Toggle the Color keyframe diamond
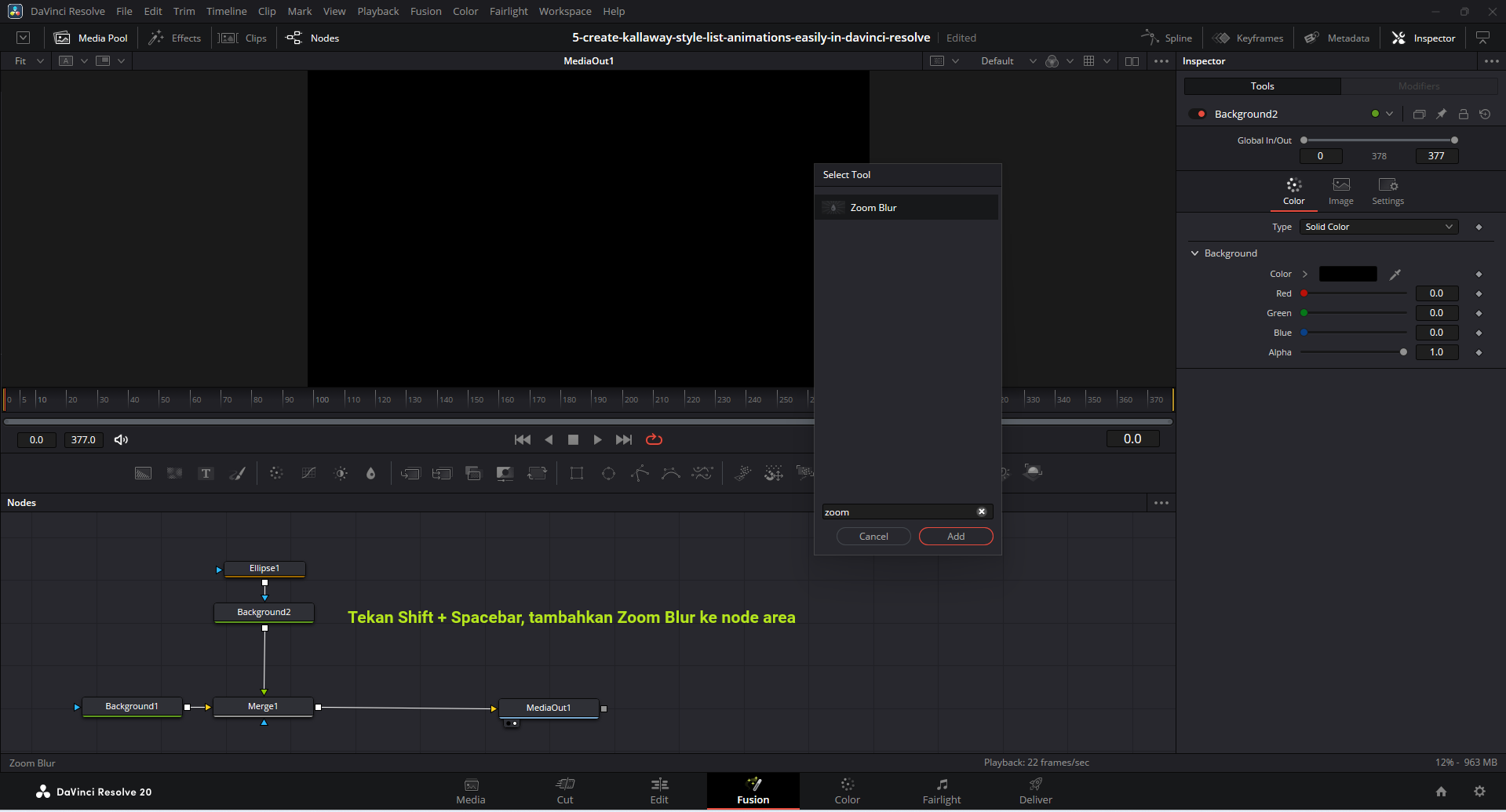Viewport: 1506px width, 812px height. [1479, 274]
